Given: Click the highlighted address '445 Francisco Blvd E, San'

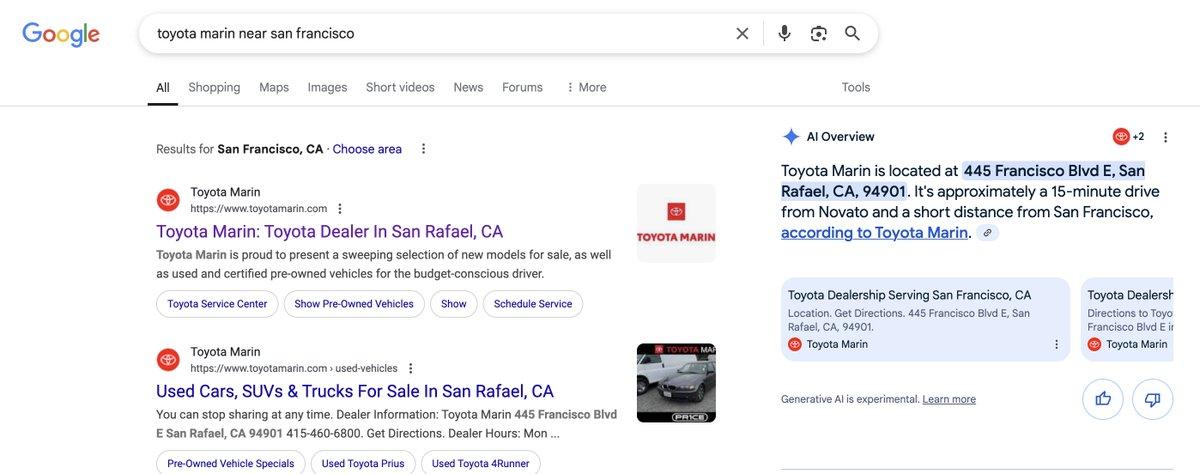Looking at the screenshot, I should pyautogui.click(x=1054, y=170).
